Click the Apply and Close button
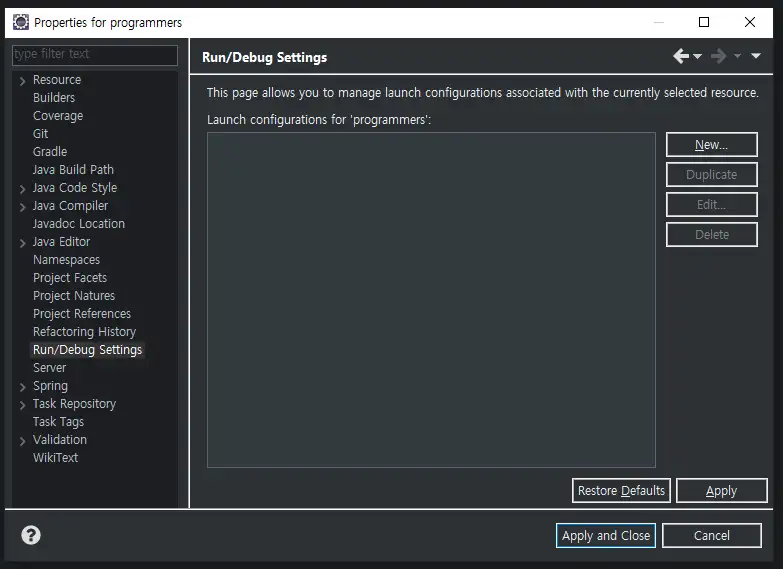783x569 pixels. [606, 536]
